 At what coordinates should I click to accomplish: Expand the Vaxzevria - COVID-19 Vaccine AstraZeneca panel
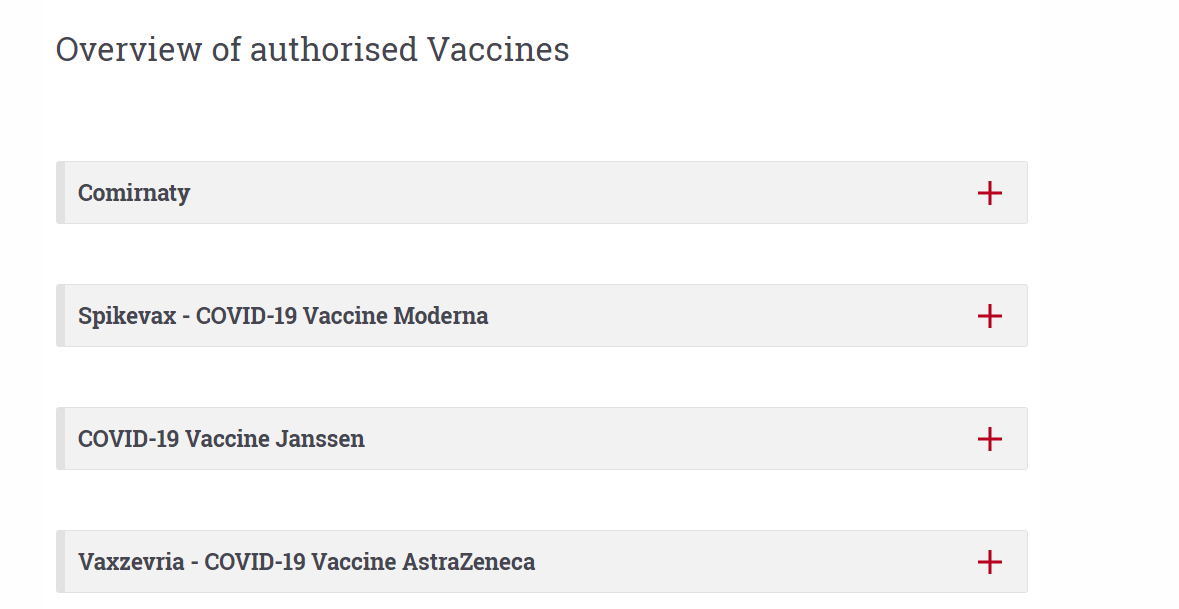point(540,562)
